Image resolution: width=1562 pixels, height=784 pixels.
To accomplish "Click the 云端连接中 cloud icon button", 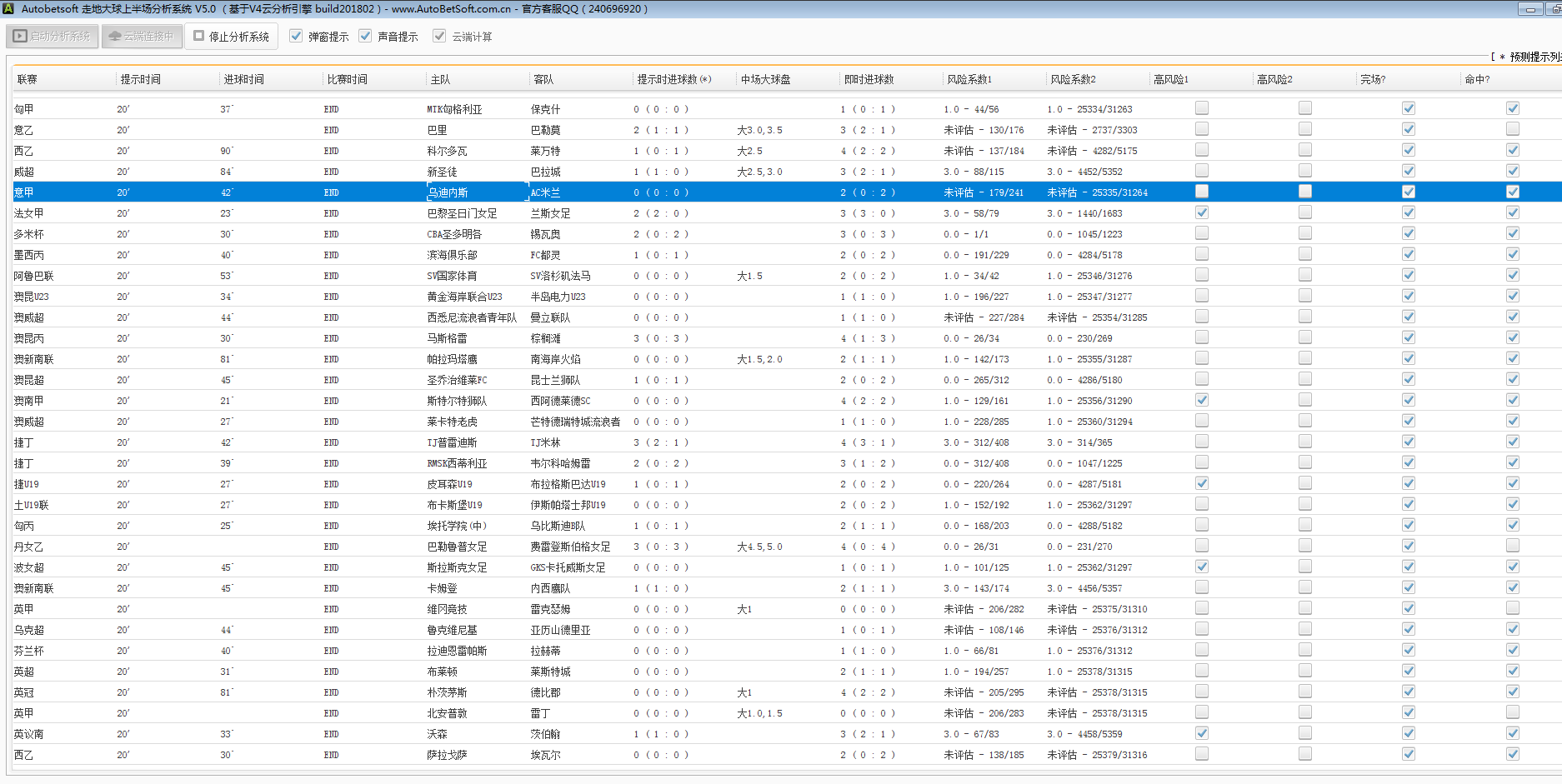I will click(x=142, y=37).
